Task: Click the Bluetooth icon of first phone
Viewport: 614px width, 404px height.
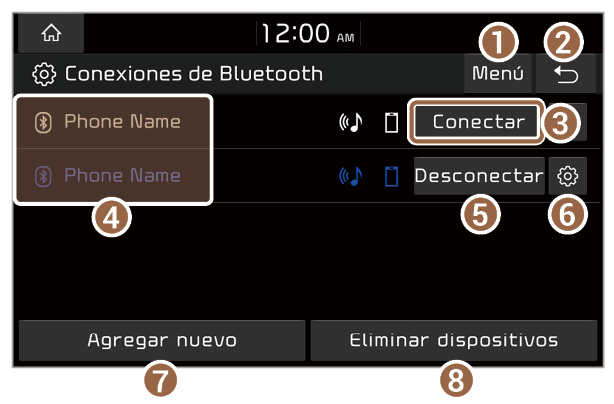Action: coord(43,123)
